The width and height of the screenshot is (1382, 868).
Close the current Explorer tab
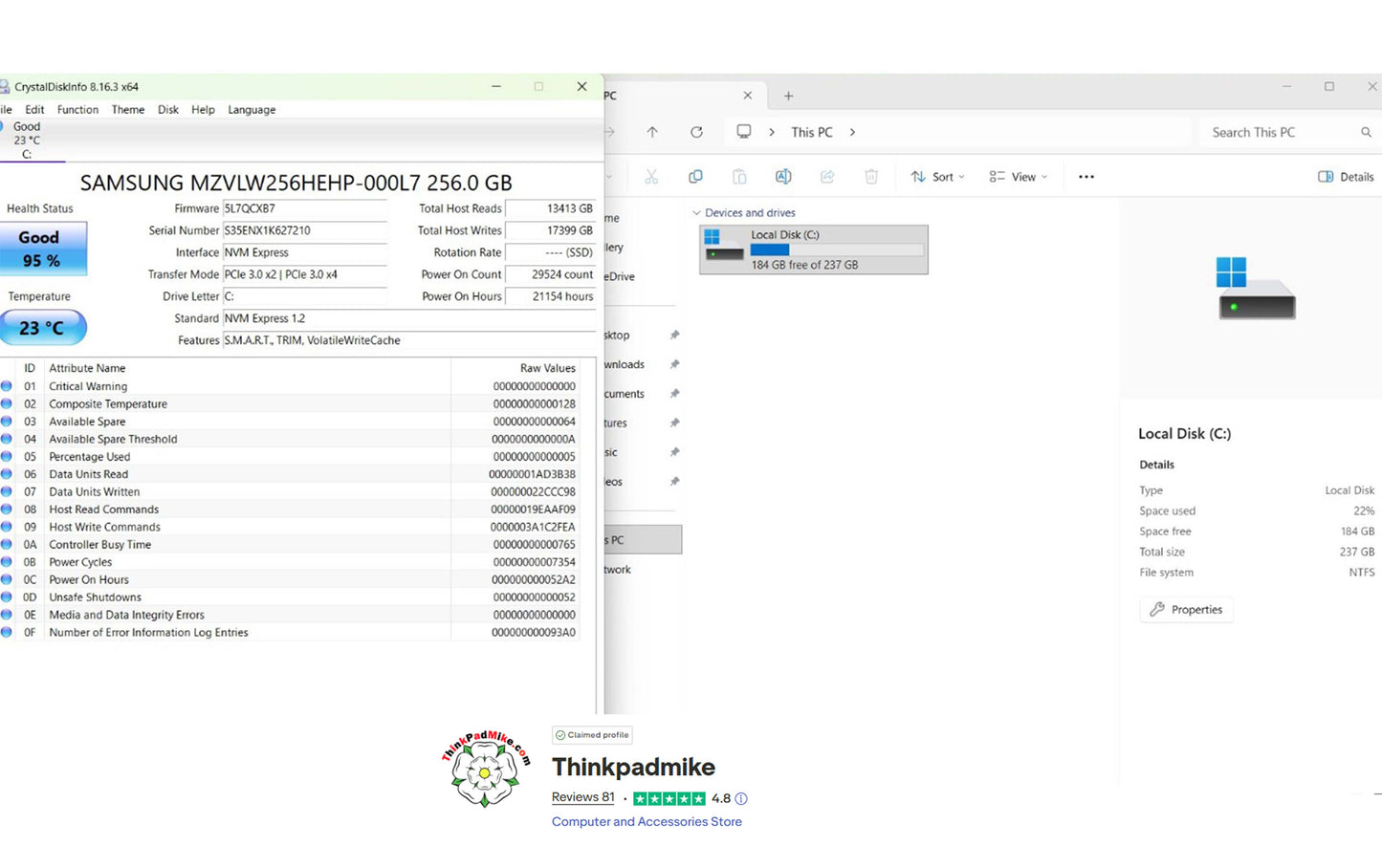[748, 96]
